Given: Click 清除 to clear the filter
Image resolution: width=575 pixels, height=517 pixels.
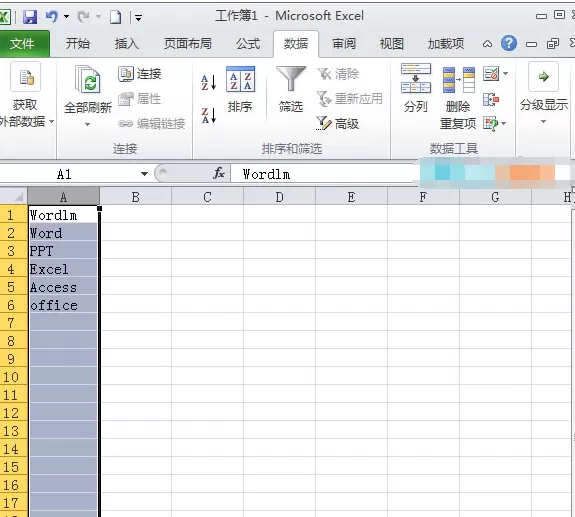Looking at the screenshot, I should (338, 74).
